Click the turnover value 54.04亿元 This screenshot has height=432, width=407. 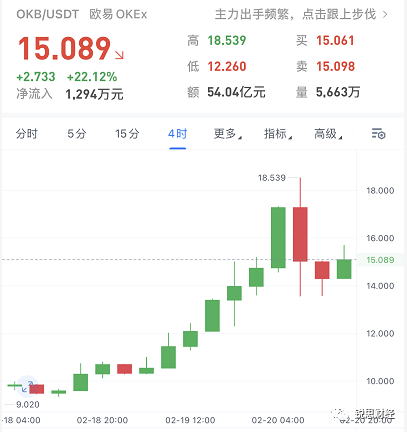point(236,92)
